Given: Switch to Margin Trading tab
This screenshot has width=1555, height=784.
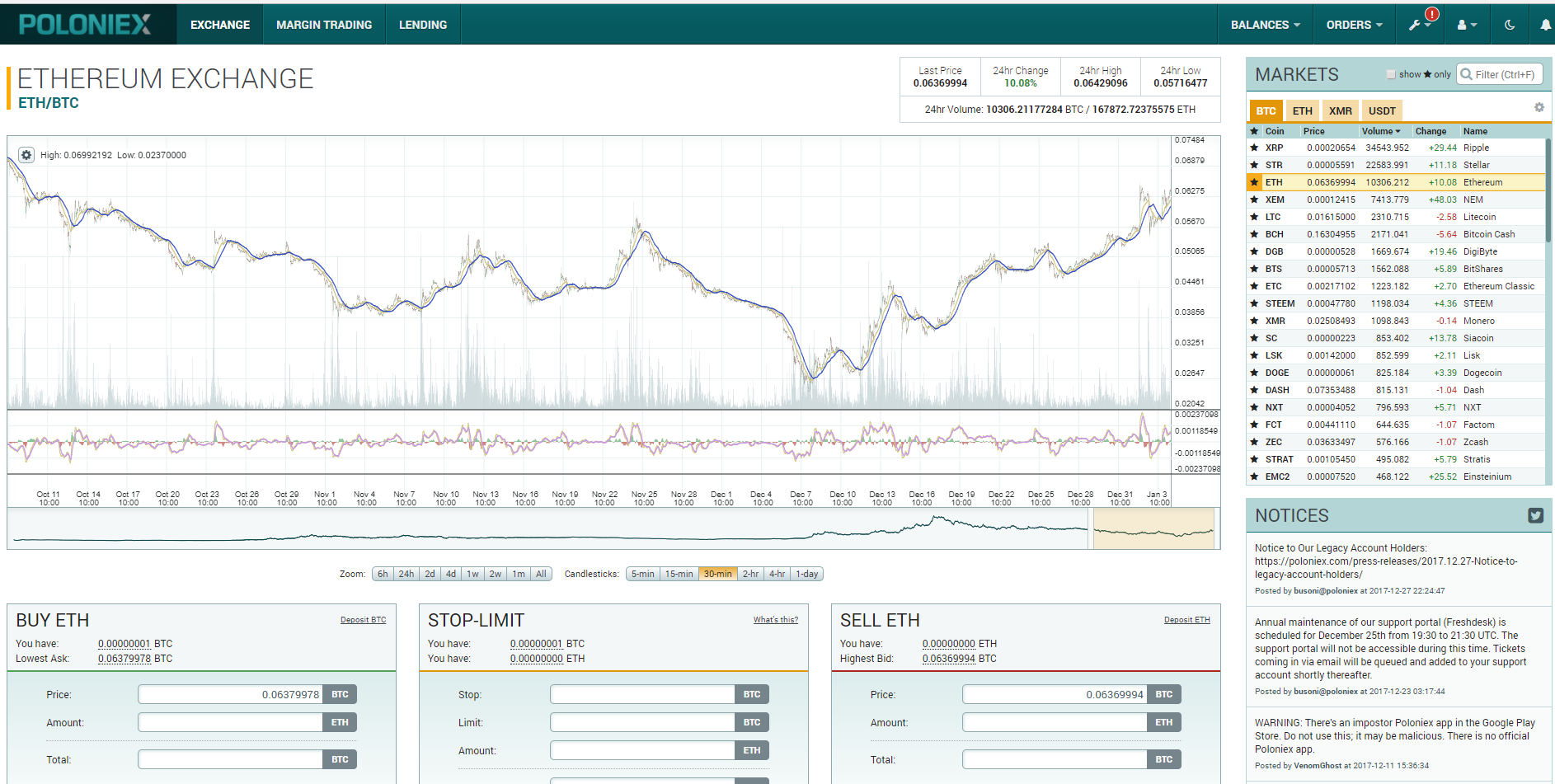Looking at the screenshot, I should pos(324,25).
